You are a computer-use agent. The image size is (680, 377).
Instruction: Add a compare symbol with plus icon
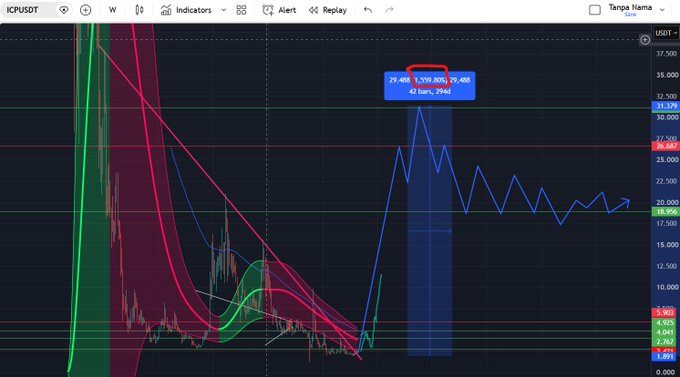coord(85,10)
